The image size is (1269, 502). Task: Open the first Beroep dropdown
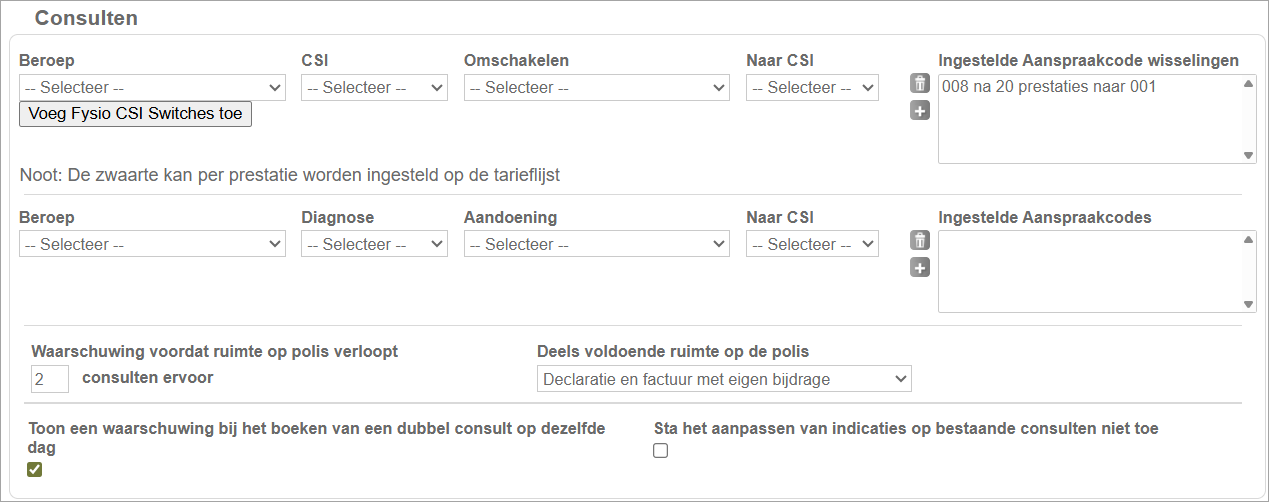153,88
